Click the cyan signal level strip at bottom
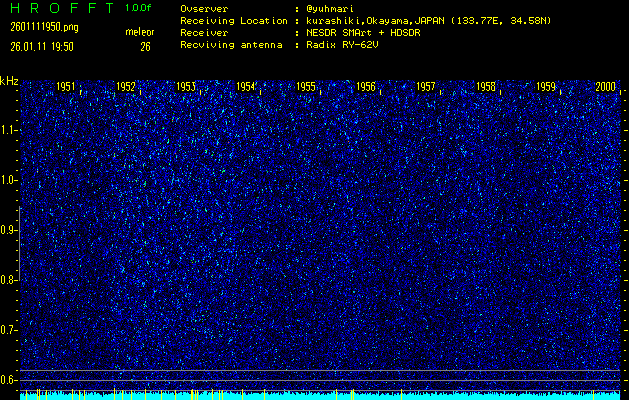629x400 pixels. [320, 395]
